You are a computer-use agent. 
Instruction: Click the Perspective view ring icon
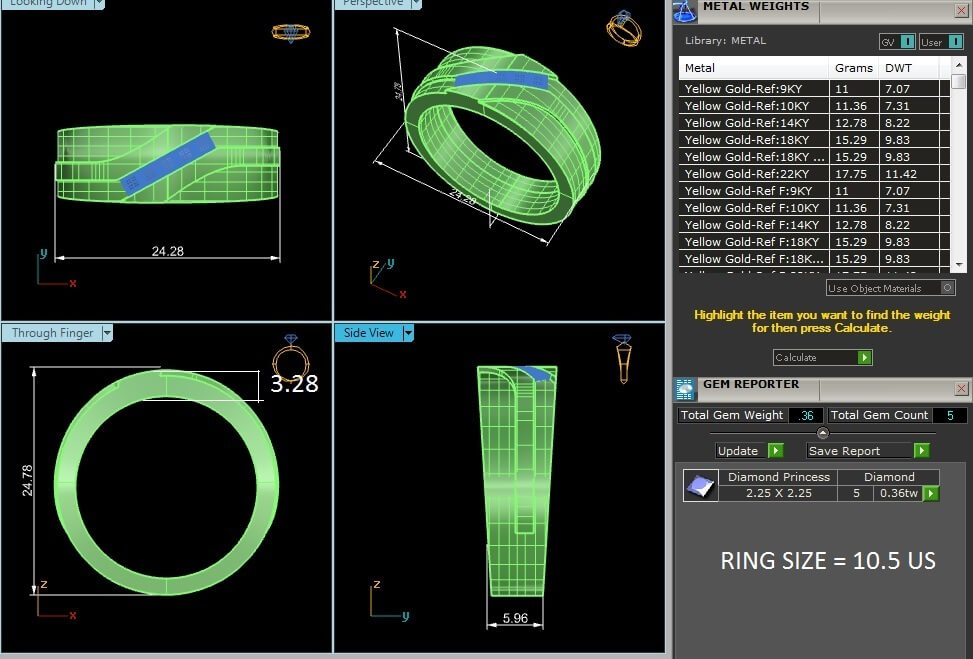(623, 28)
